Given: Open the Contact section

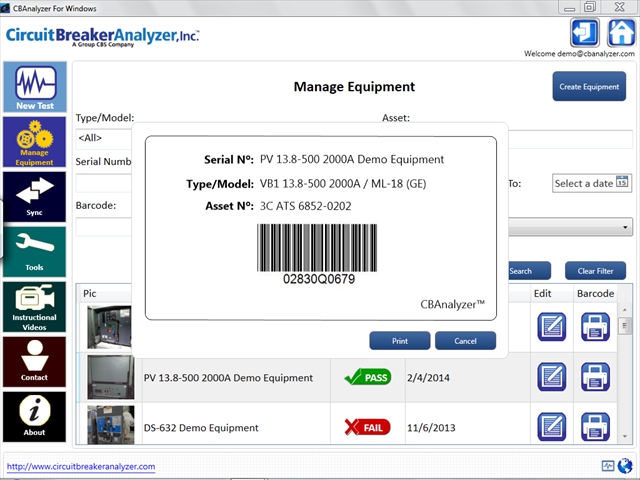Looking at the screenshot, I should pos(35,362).
